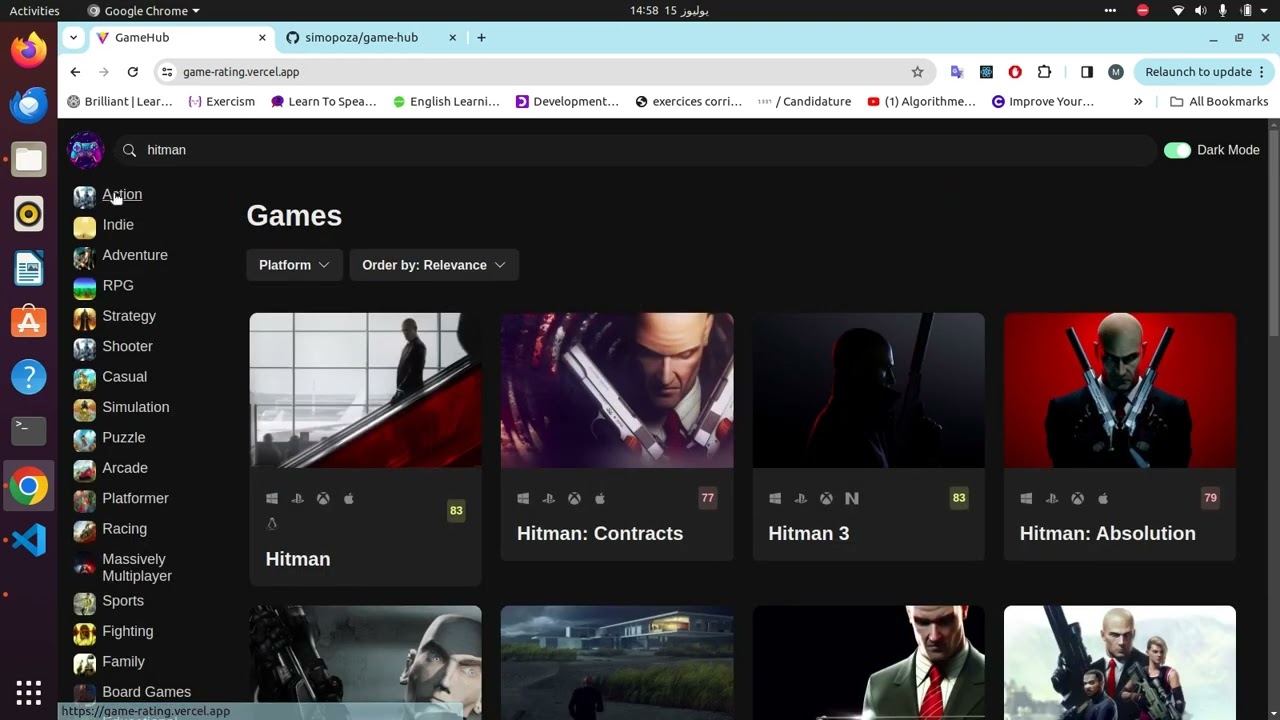Click the score badge 79
This screenshot has height=720, width=1280.
pyautogui.click(x=1211, y=498)
